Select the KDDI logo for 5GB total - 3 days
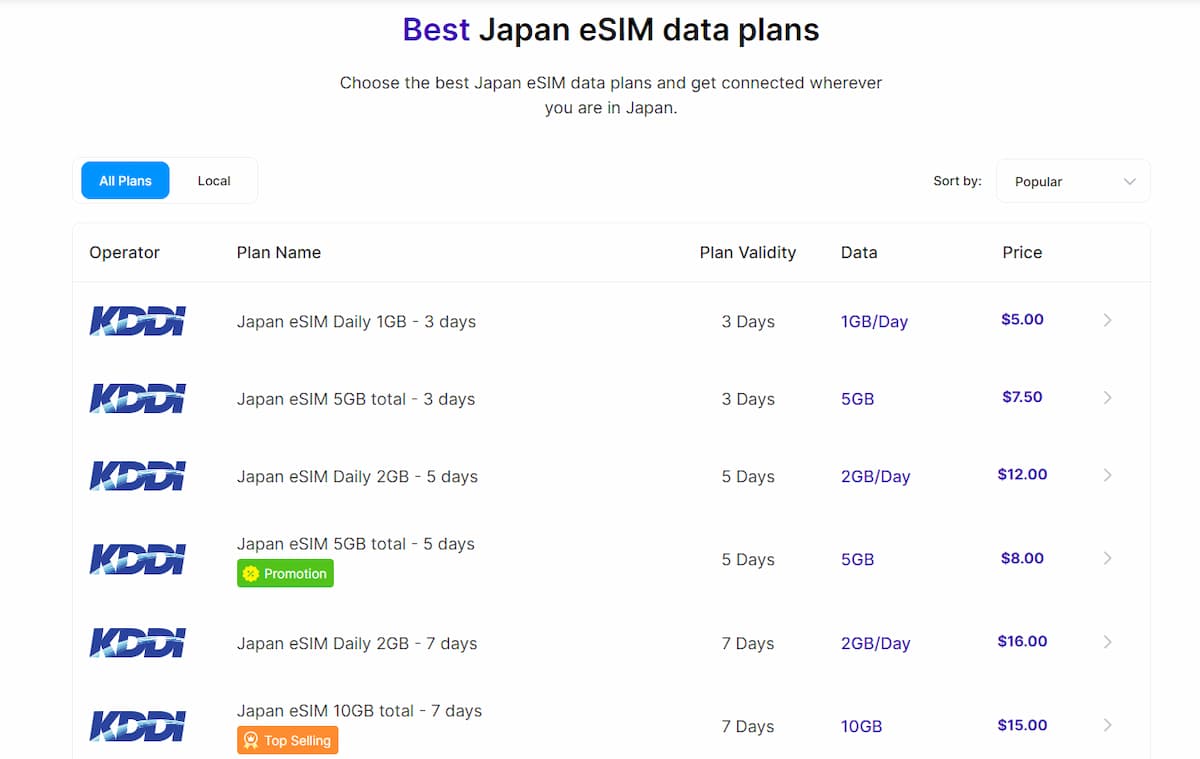1200x759 pixels. pyautogui.click(x=137, y=398)
